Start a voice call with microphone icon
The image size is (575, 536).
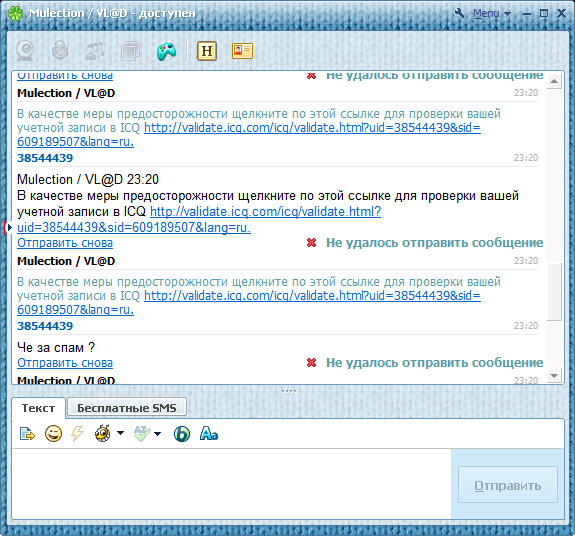coord(60,51)
